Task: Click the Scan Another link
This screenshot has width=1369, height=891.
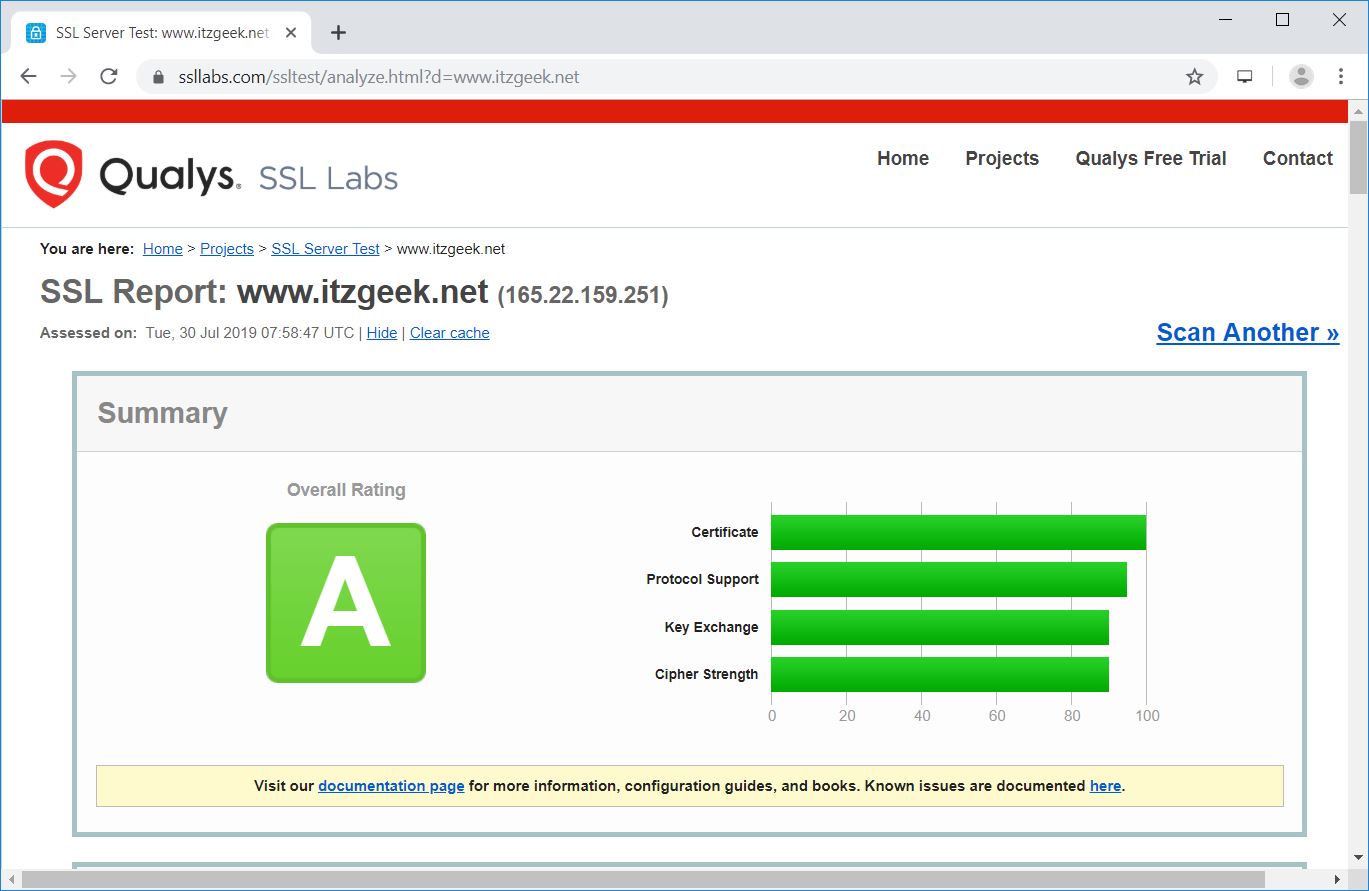Action: [1246, 332]
